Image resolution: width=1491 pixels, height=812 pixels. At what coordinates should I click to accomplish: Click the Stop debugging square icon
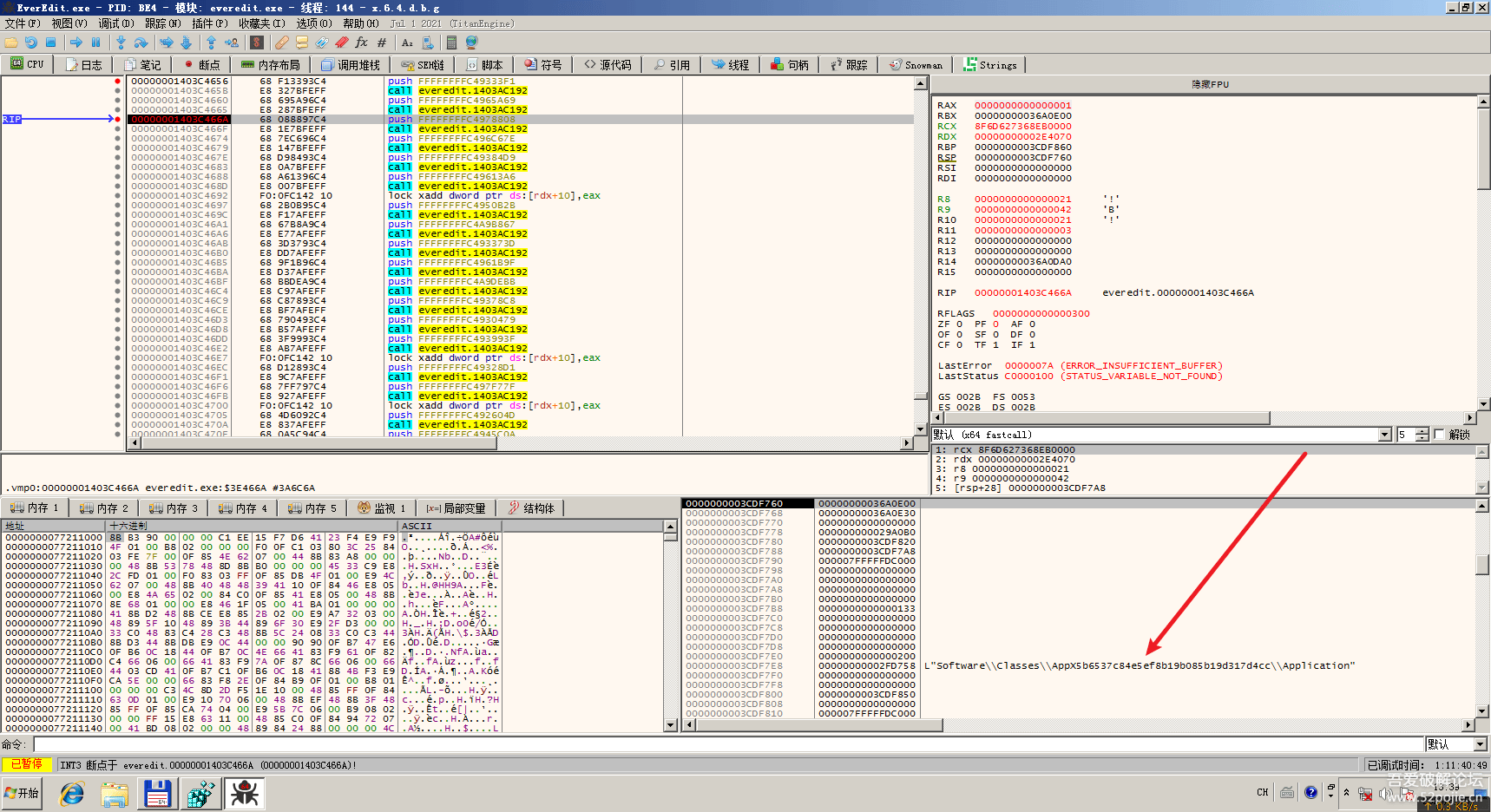[51, 43]
